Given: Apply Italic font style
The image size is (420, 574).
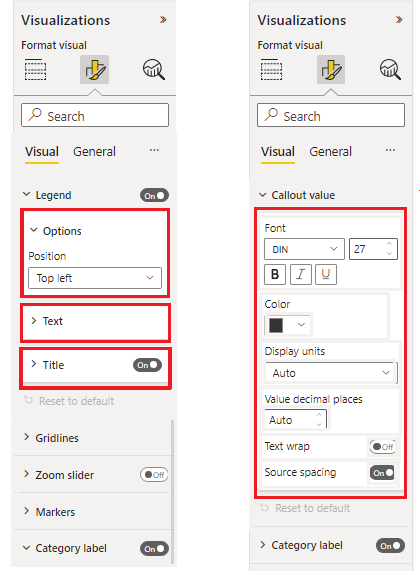Looking at the screenshot, I should tap(301, 274).
